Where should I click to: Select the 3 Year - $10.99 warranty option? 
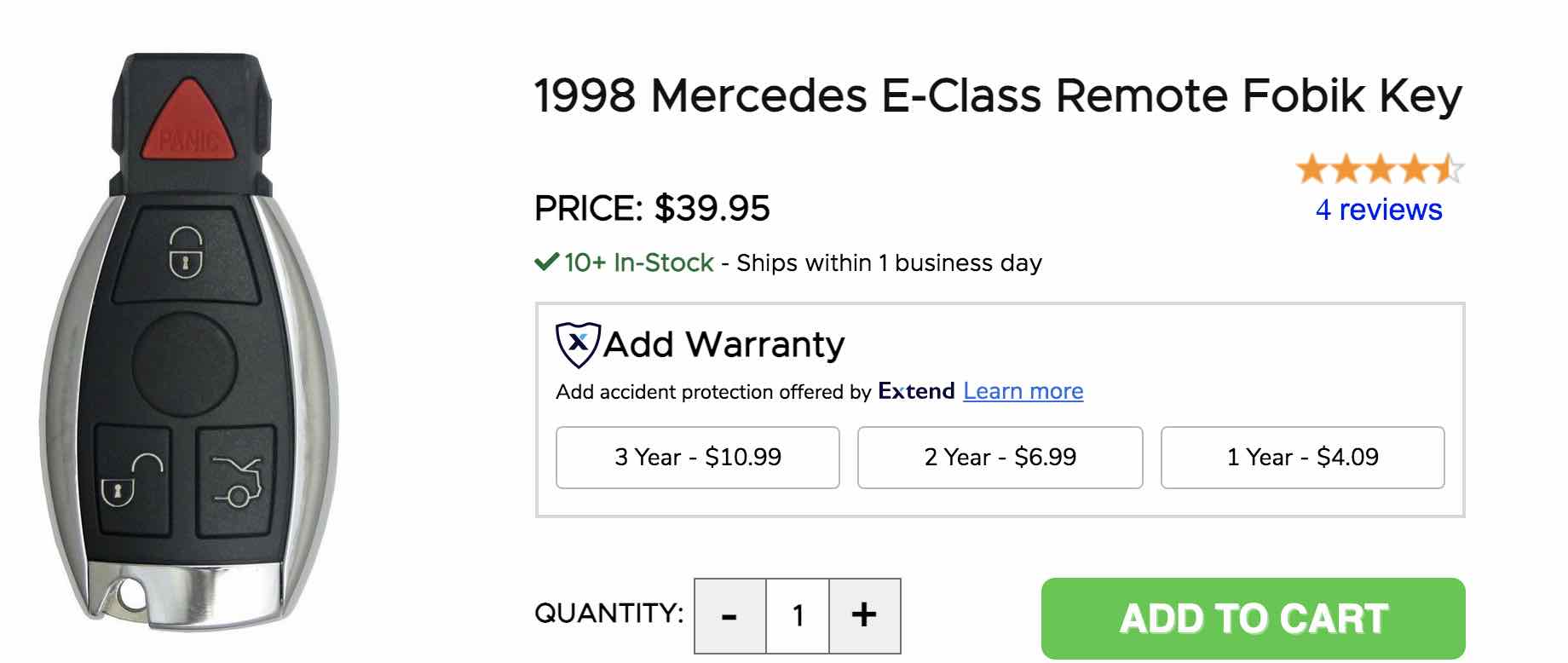[x=697, y=458]
